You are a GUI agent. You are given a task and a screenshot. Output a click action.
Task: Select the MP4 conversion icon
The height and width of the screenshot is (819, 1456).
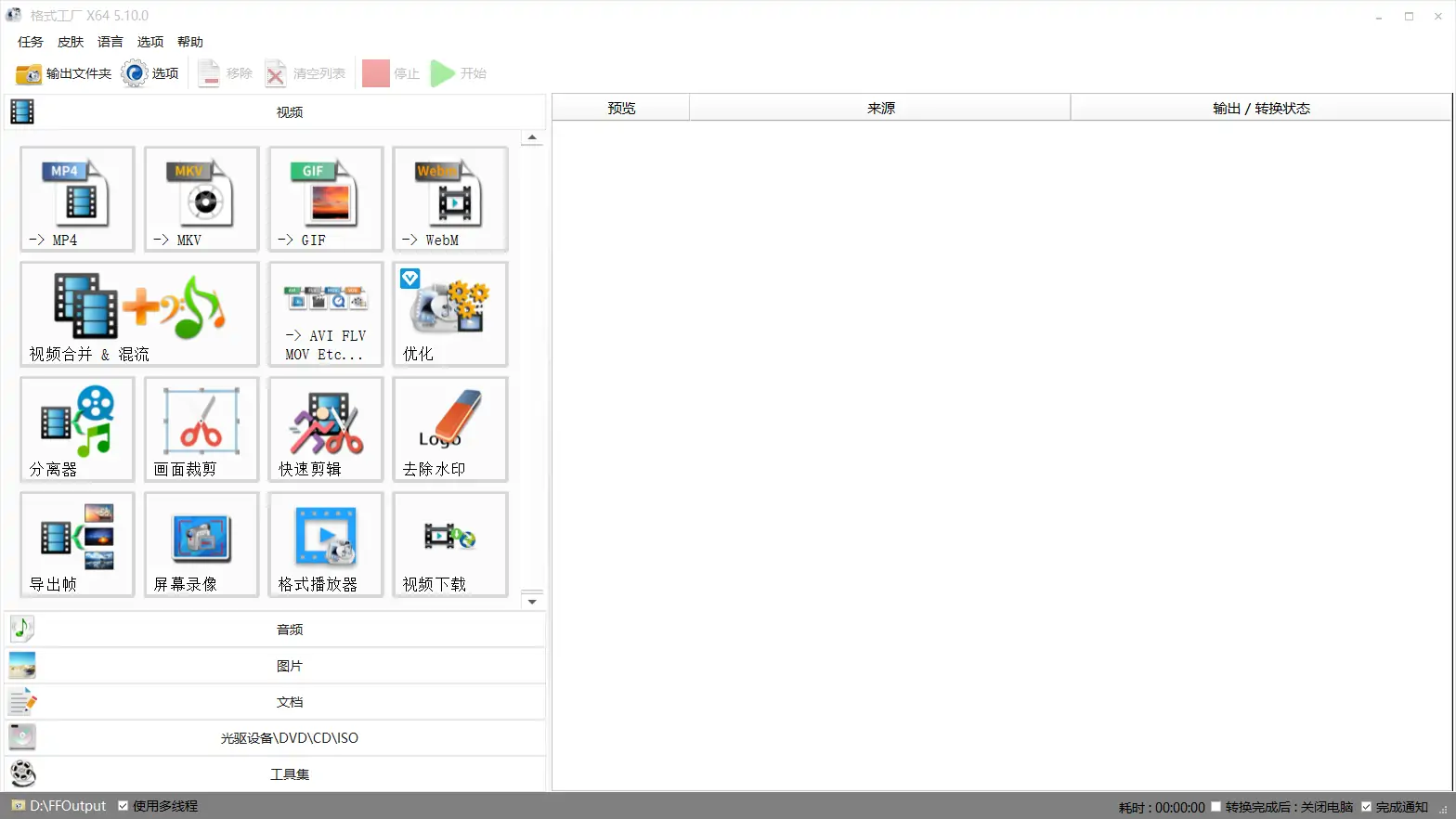tap(77, 199)
